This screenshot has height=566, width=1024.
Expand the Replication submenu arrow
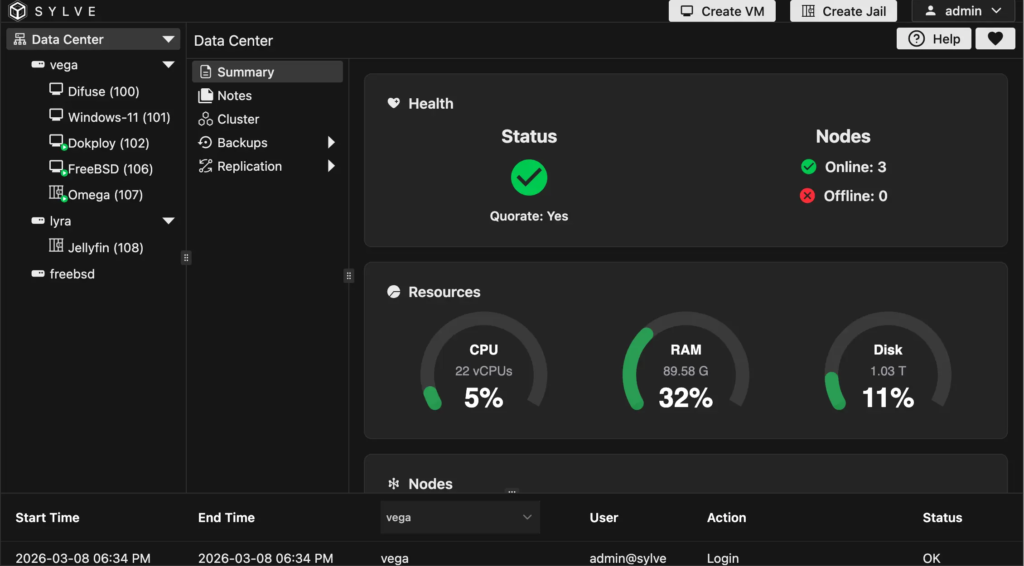(x=331, y=166)
